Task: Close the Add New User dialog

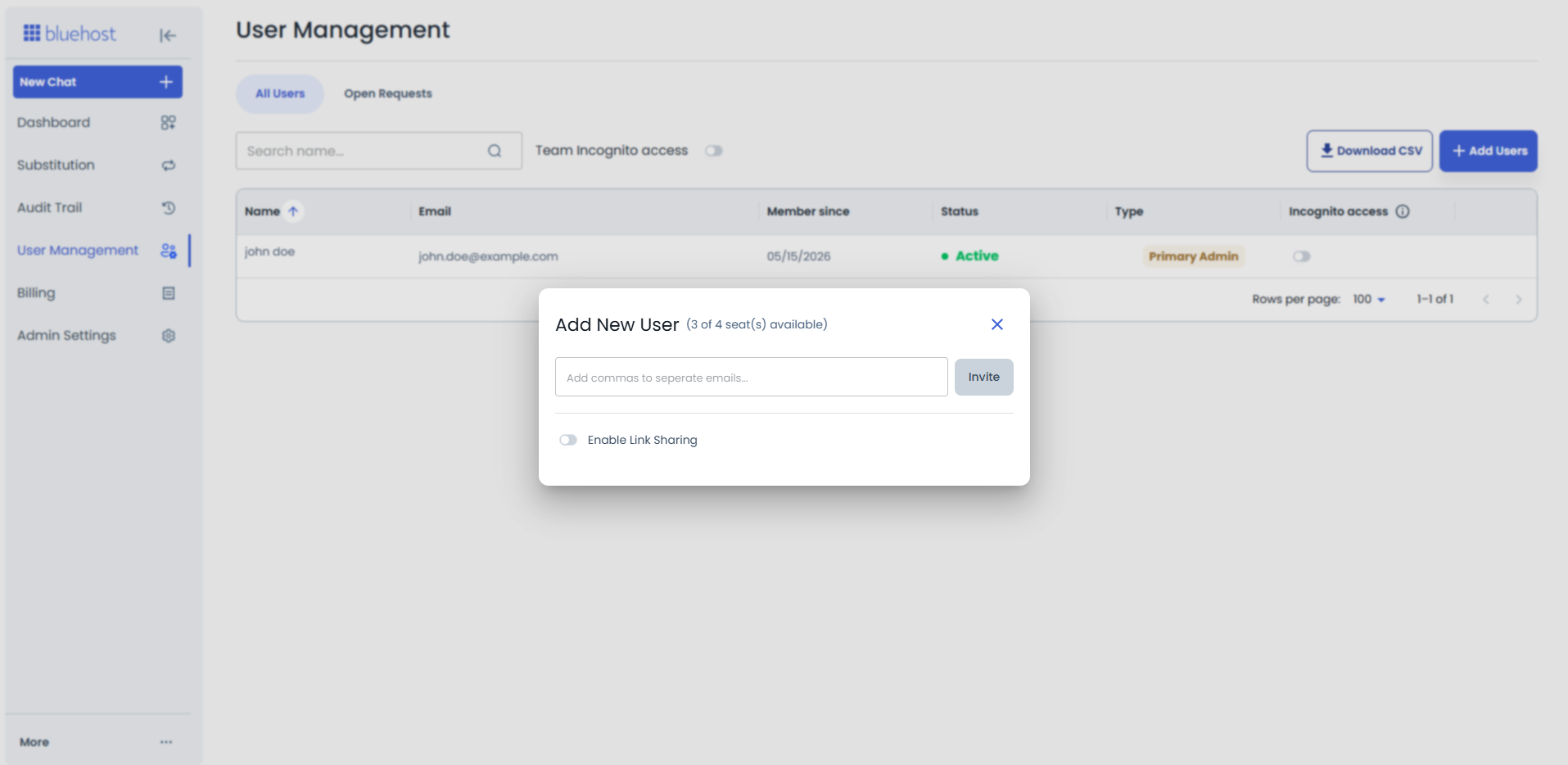Action: [997, 324]
